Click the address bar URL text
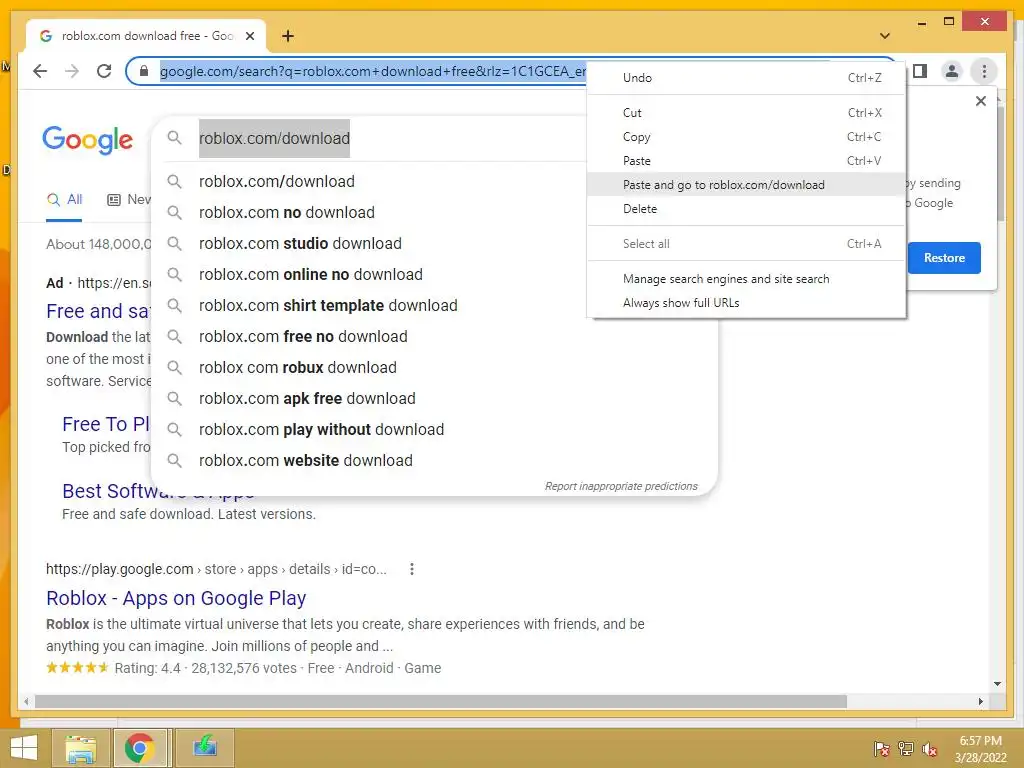1024x768 pixels. pyautogui.click(x=372, y=71)
